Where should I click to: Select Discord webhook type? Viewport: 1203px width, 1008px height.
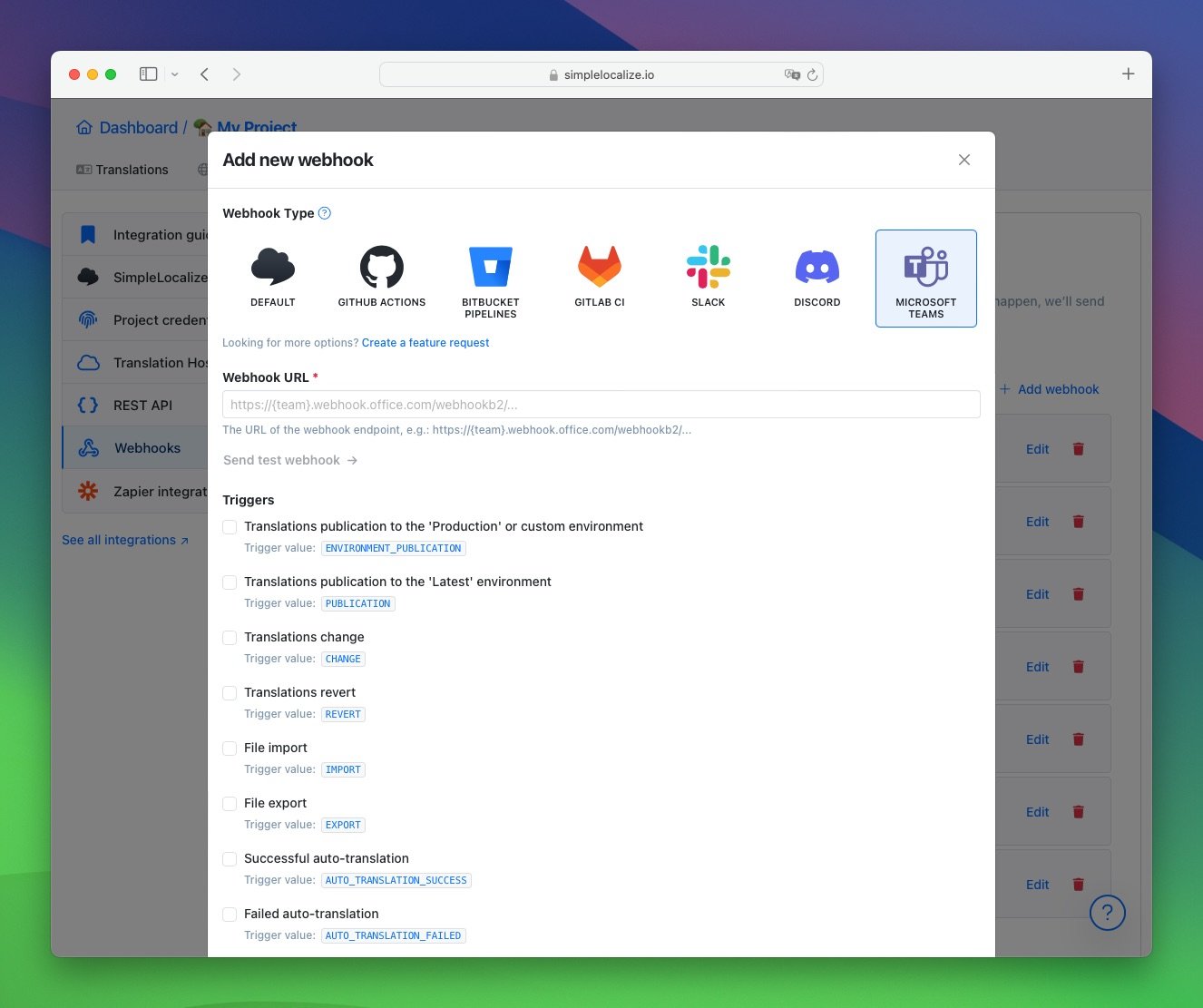(817, 278)
